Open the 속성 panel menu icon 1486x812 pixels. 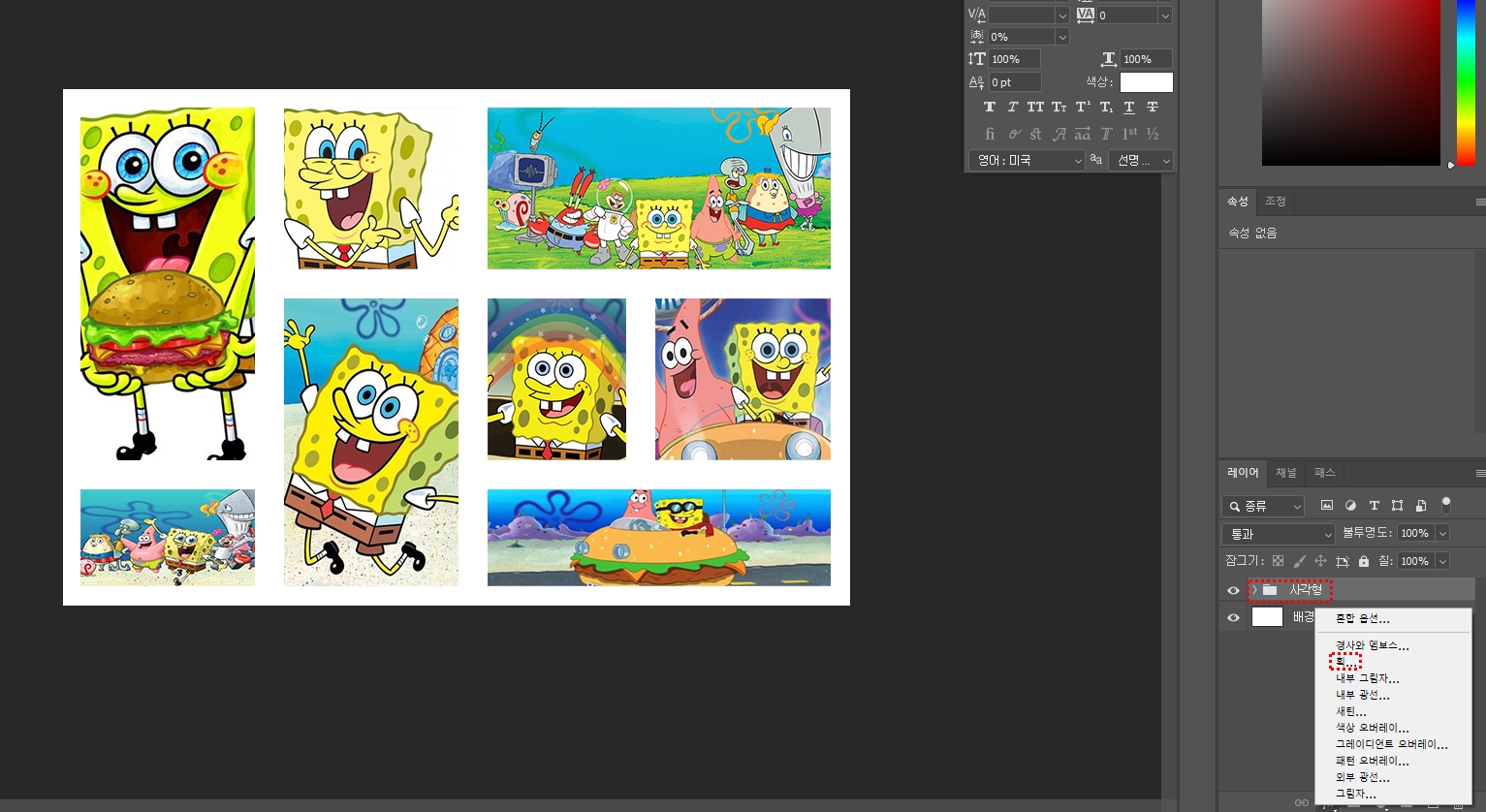pyautogui.click(x=1480, y=202)
